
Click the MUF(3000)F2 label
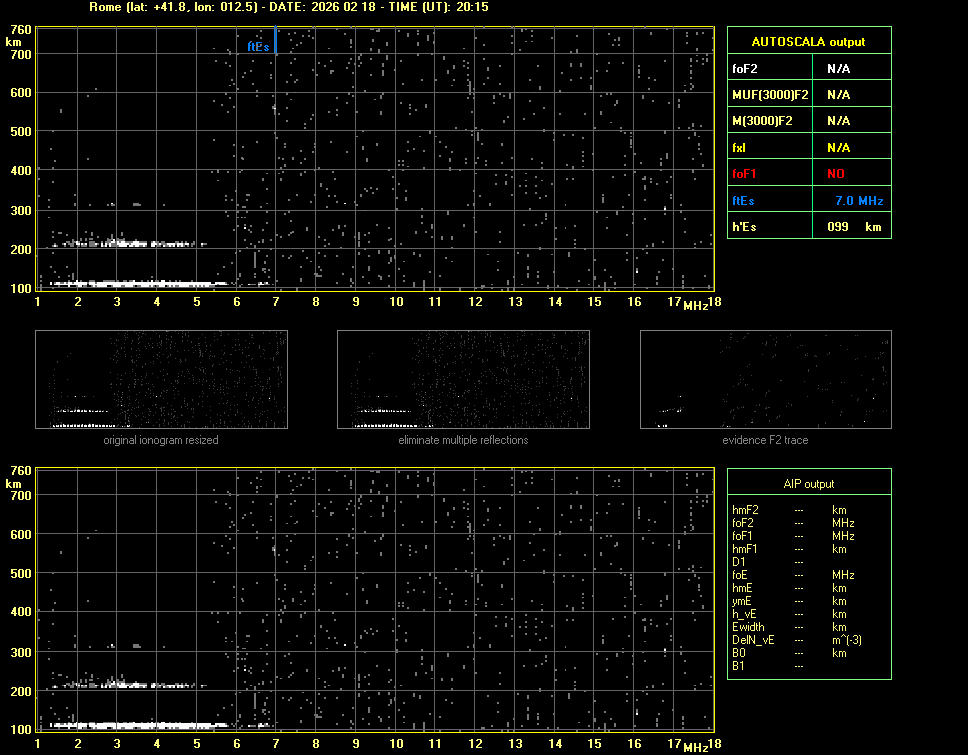tap(770, 95)
